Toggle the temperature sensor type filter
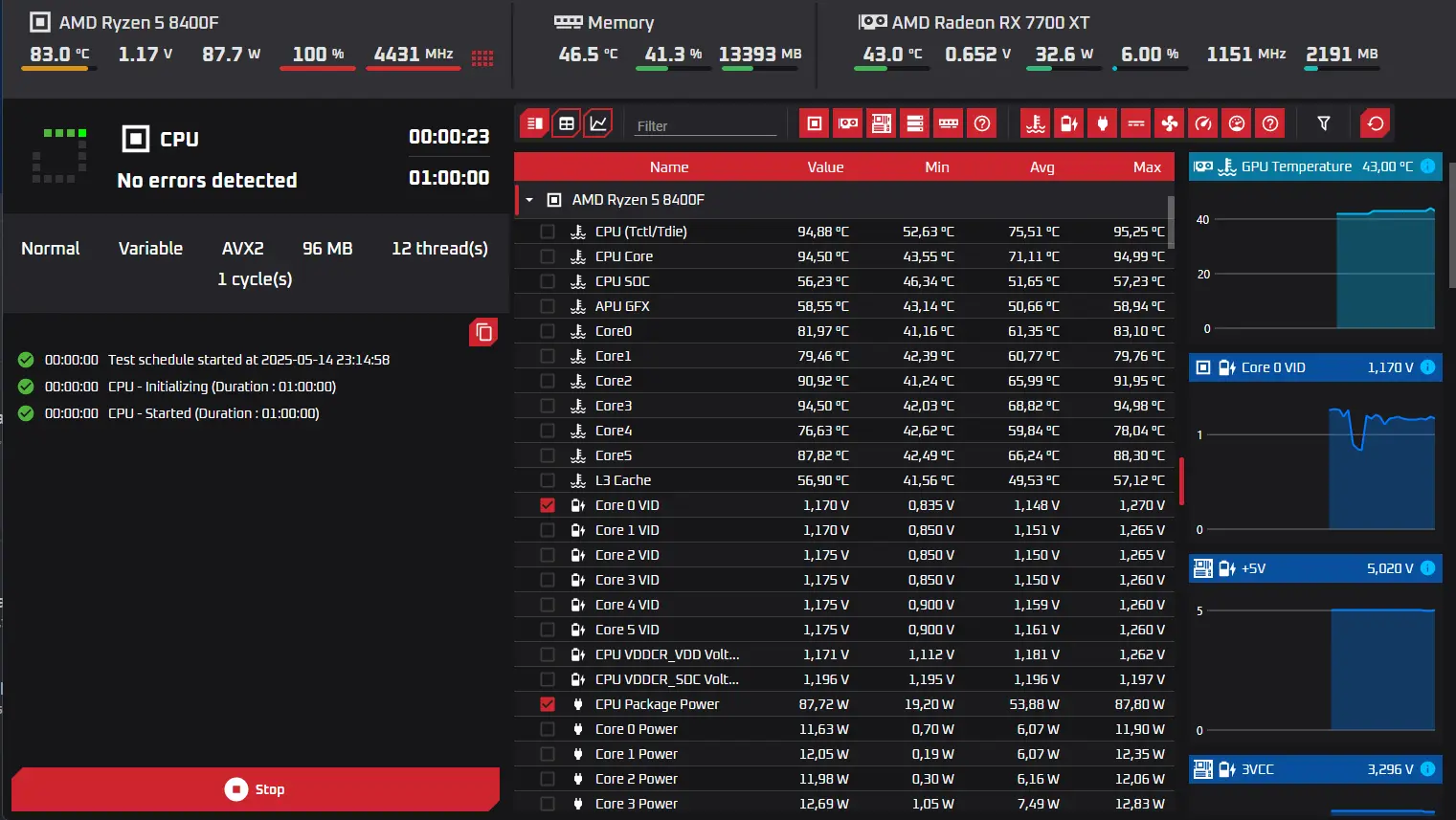 1036,123
